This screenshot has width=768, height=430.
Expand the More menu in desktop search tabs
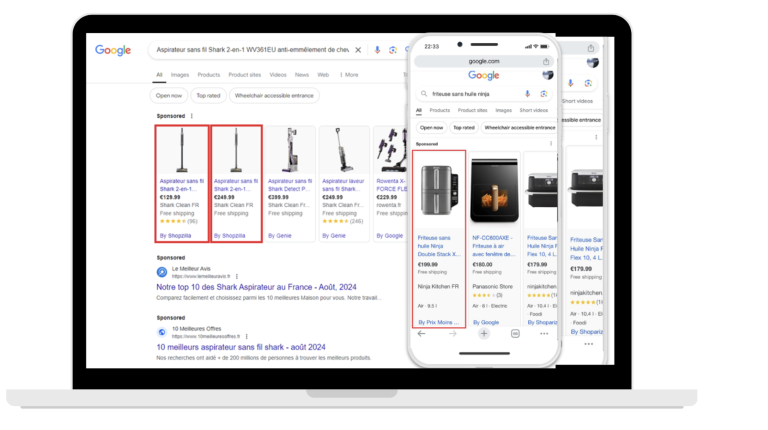pyautogui.click(x=349, y=75)
